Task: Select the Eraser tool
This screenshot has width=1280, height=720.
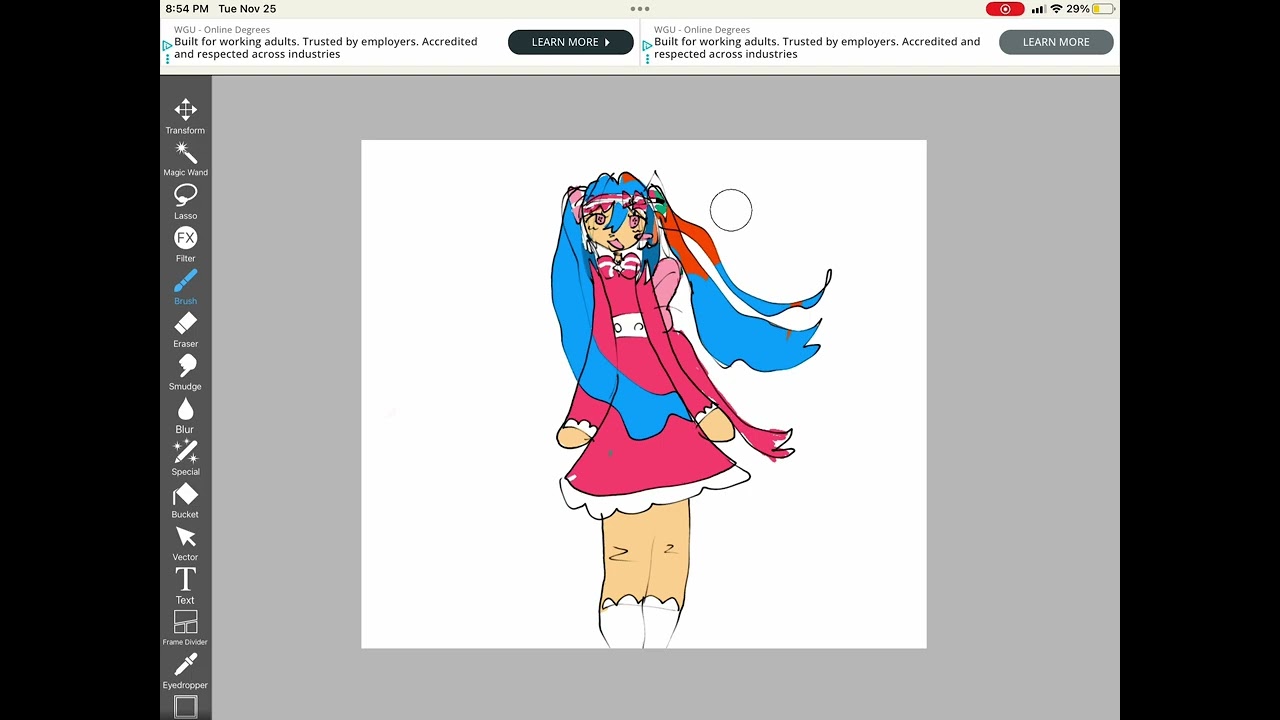Action: [185, 331]
